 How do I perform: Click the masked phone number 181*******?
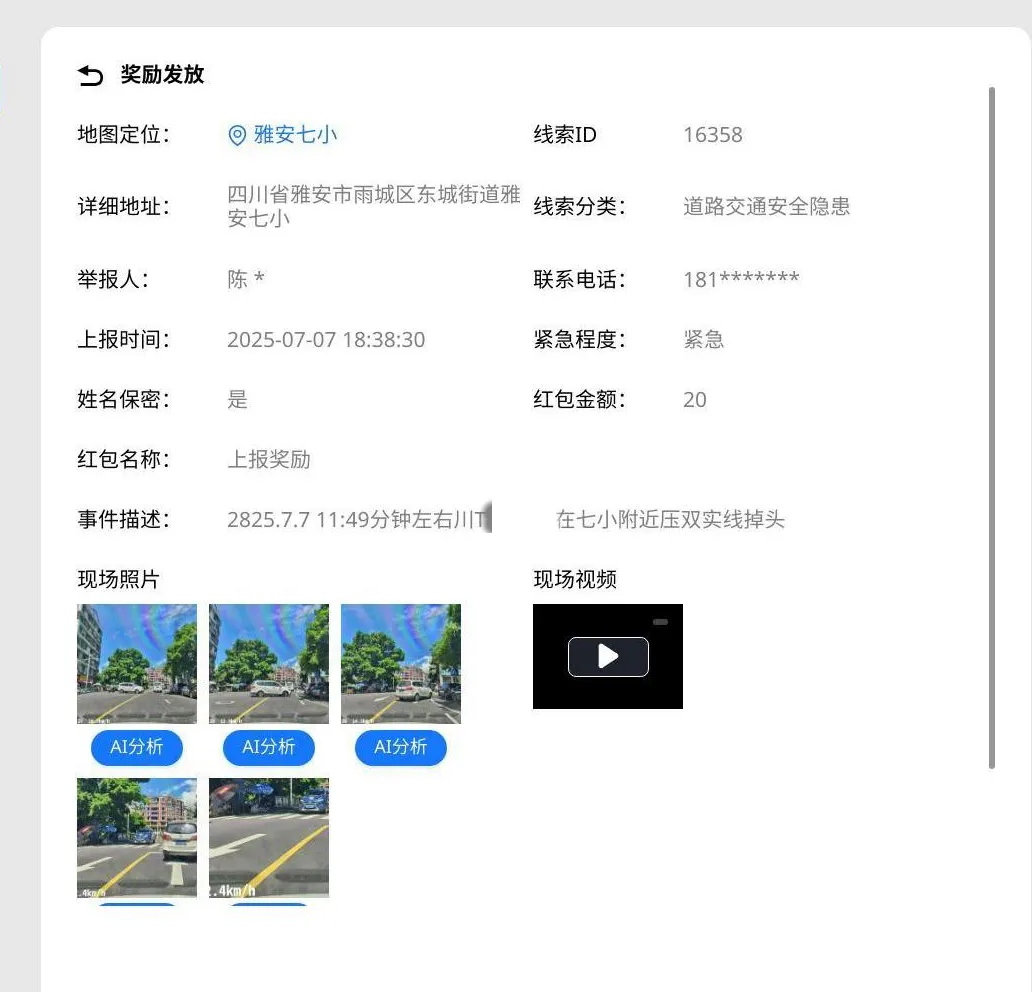[x=740, y=280]
